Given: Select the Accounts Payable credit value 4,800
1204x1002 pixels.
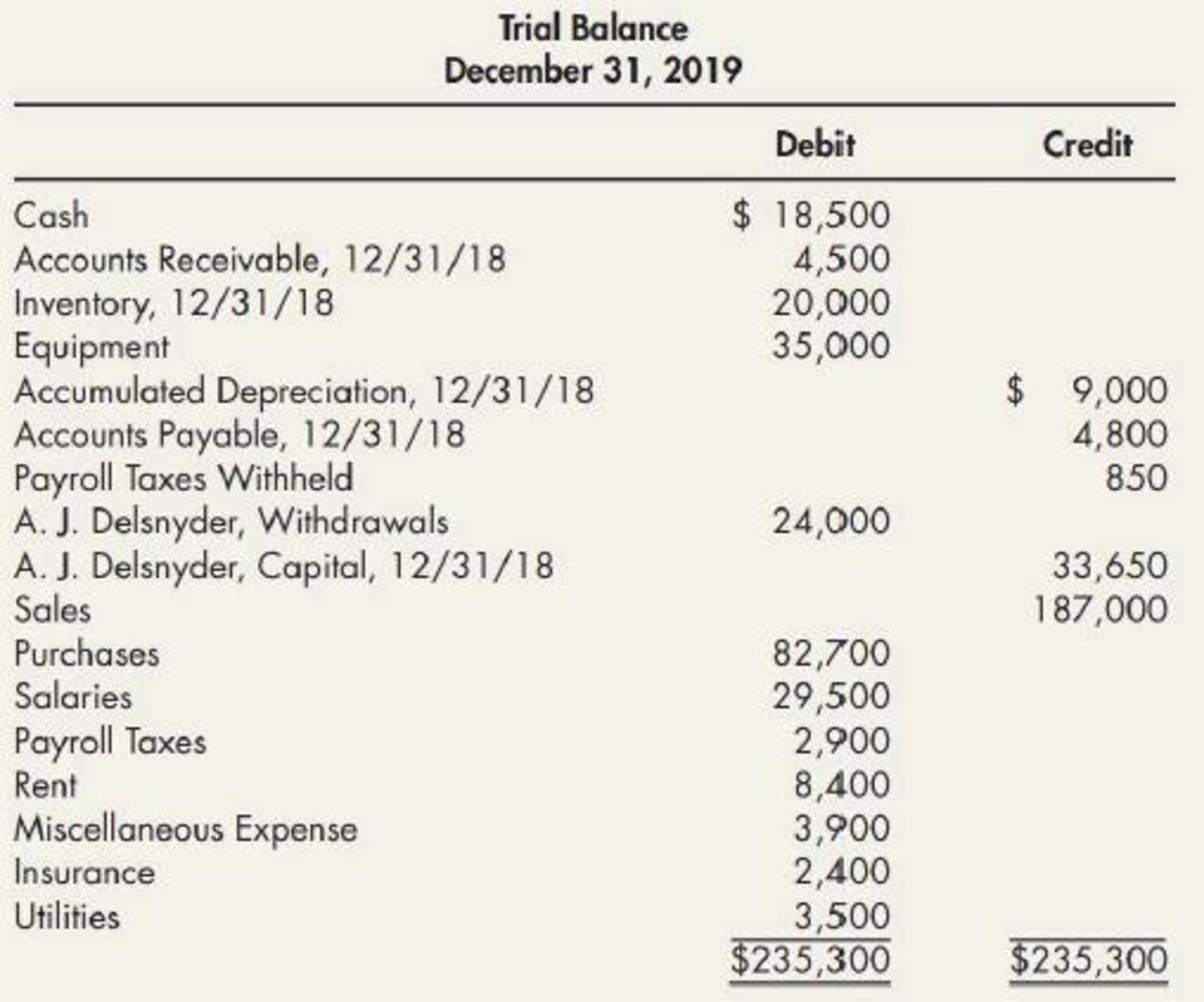Looking at the screenshot, I should tap(1120, 434).
